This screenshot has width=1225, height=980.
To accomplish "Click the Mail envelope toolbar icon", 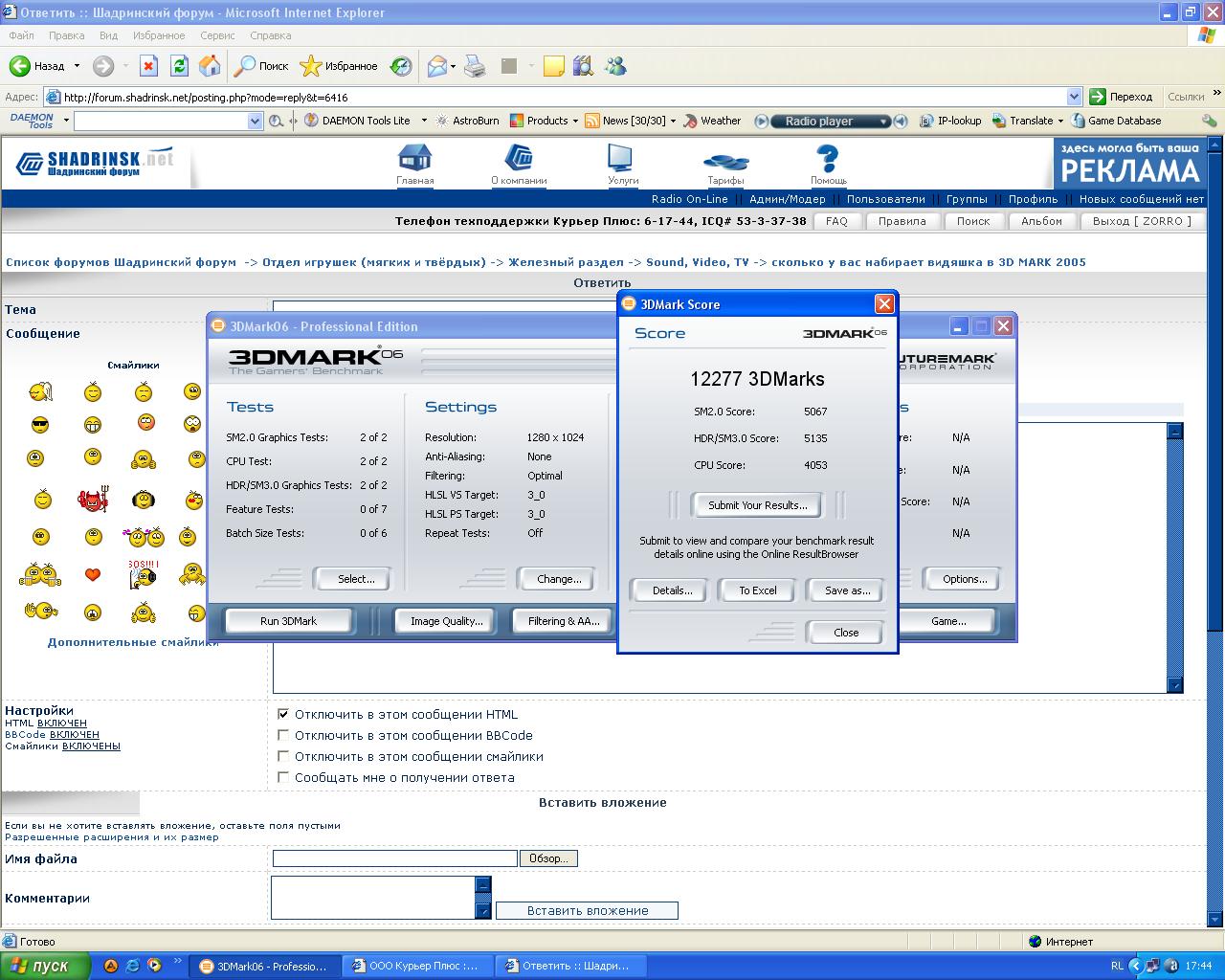I will pyautogui.click(x=437, y=66).
